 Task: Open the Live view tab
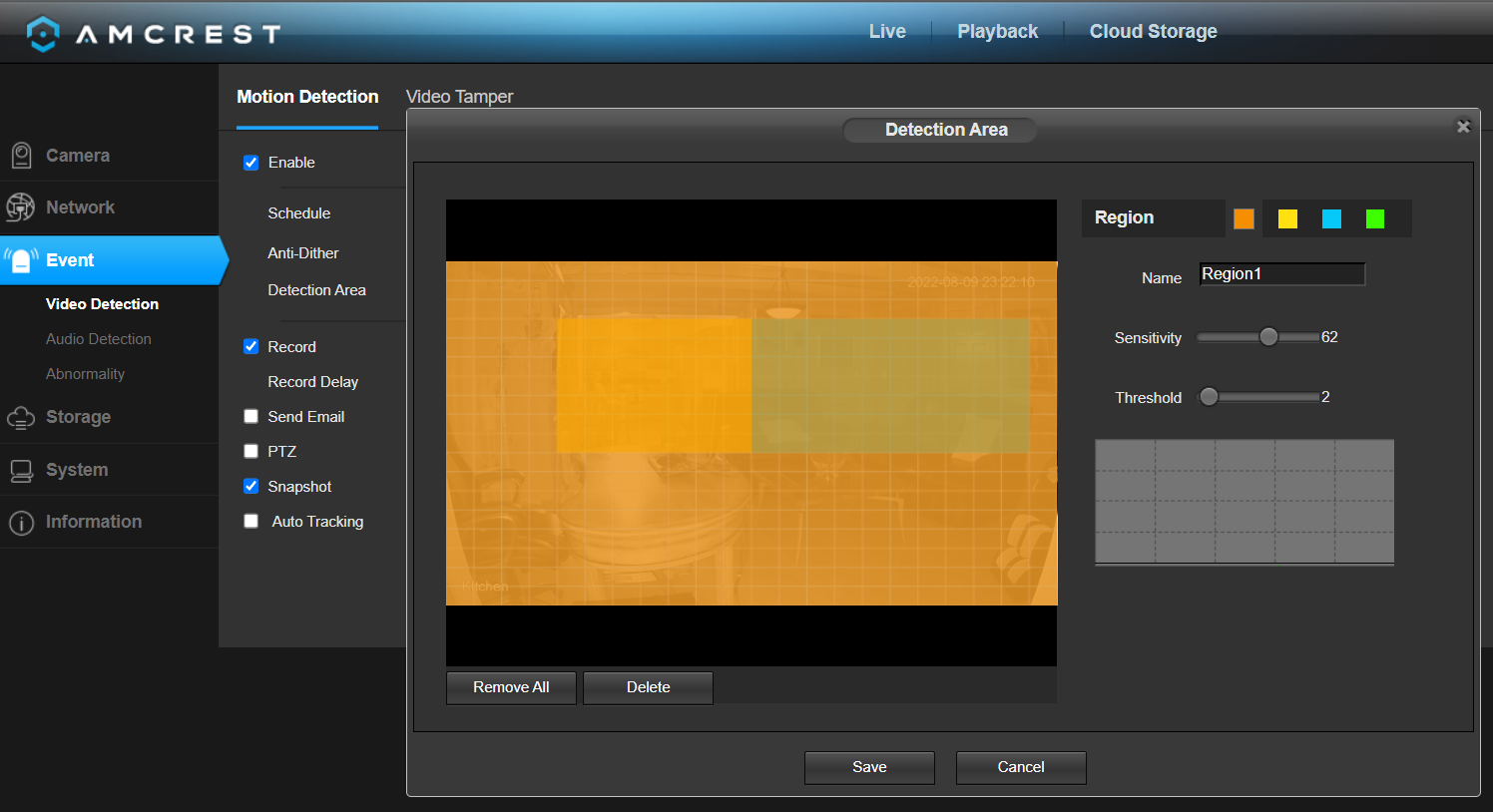pyautogui.click(x=887, y=32)
